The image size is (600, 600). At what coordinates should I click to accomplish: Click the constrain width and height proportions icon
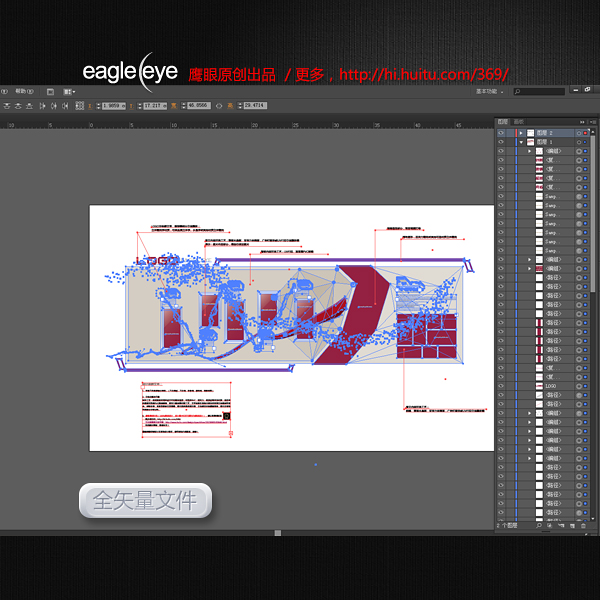[219, 106]
